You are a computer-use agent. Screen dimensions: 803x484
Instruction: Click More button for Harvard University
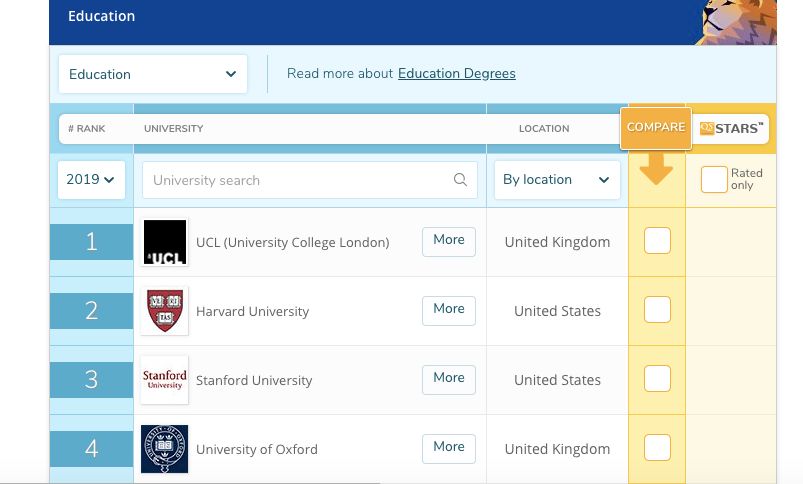click(449, 311)
